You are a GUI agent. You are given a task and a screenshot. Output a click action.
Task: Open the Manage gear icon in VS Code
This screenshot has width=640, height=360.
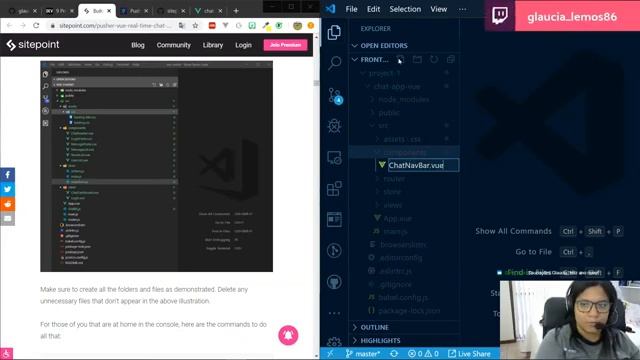(x=334, y=342)
